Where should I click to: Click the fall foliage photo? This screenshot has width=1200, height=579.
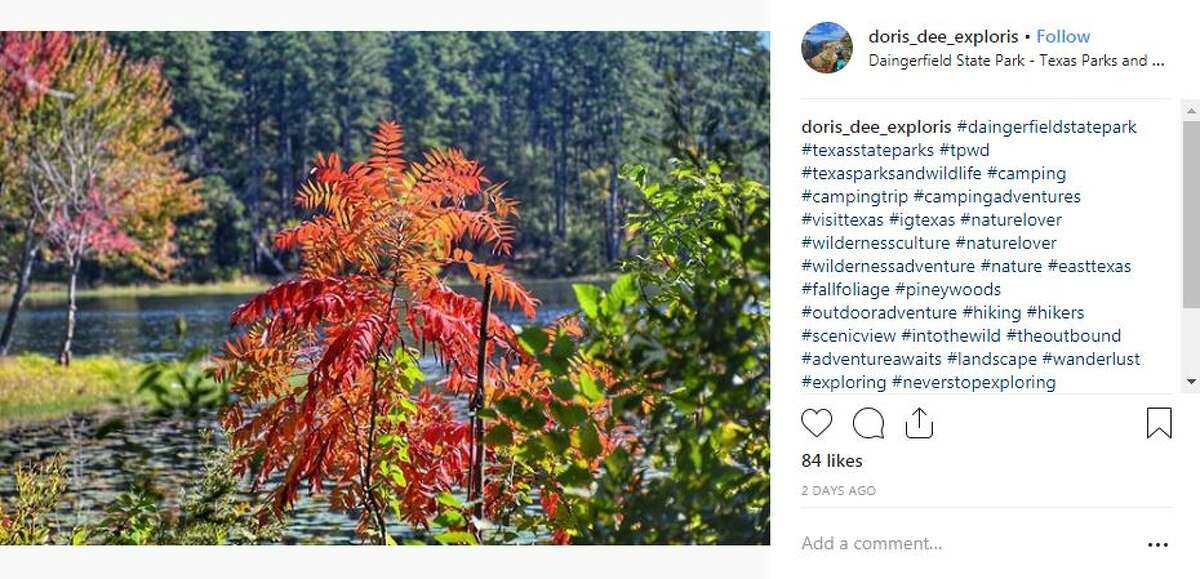[x=385, y=288]
